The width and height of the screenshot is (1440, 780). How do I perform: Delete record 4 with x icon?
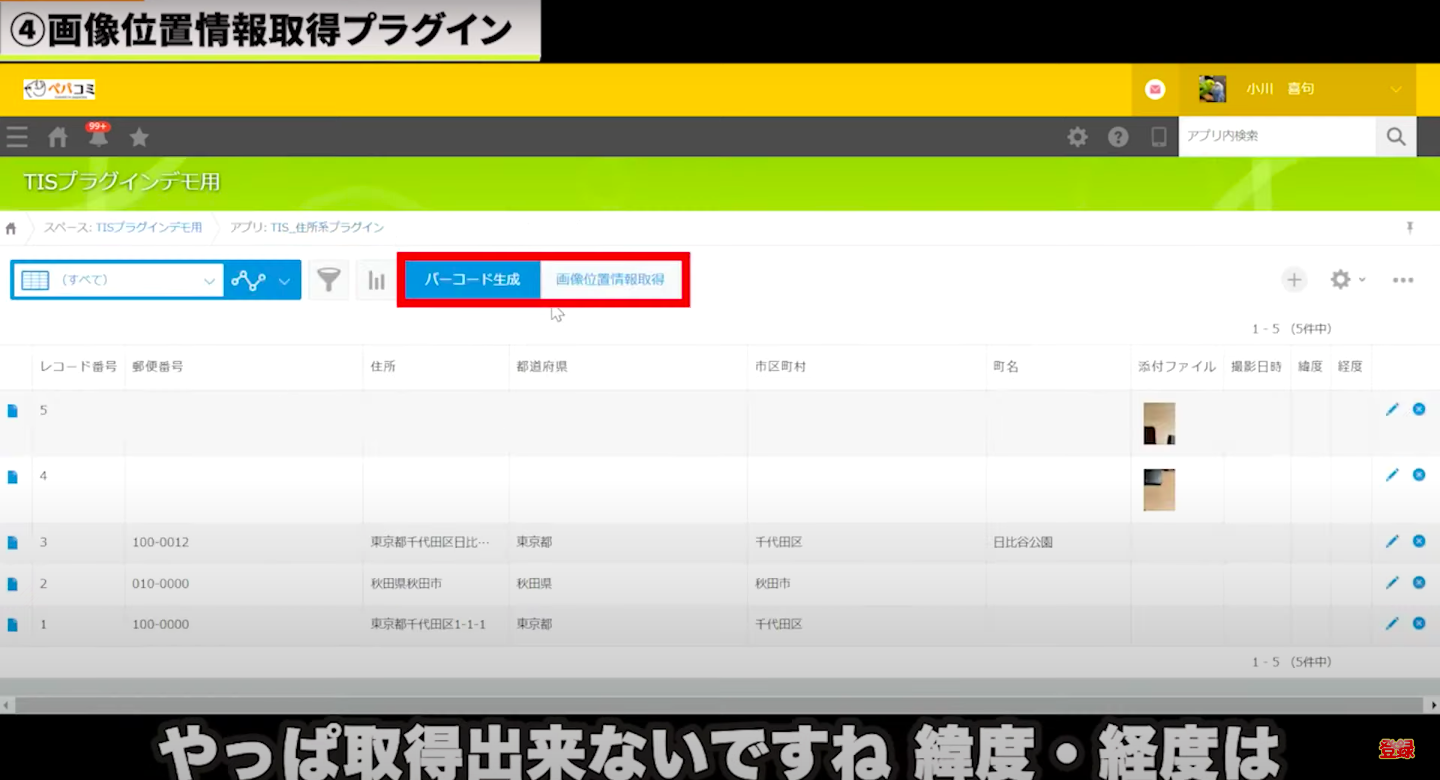tap(1419, 475)
